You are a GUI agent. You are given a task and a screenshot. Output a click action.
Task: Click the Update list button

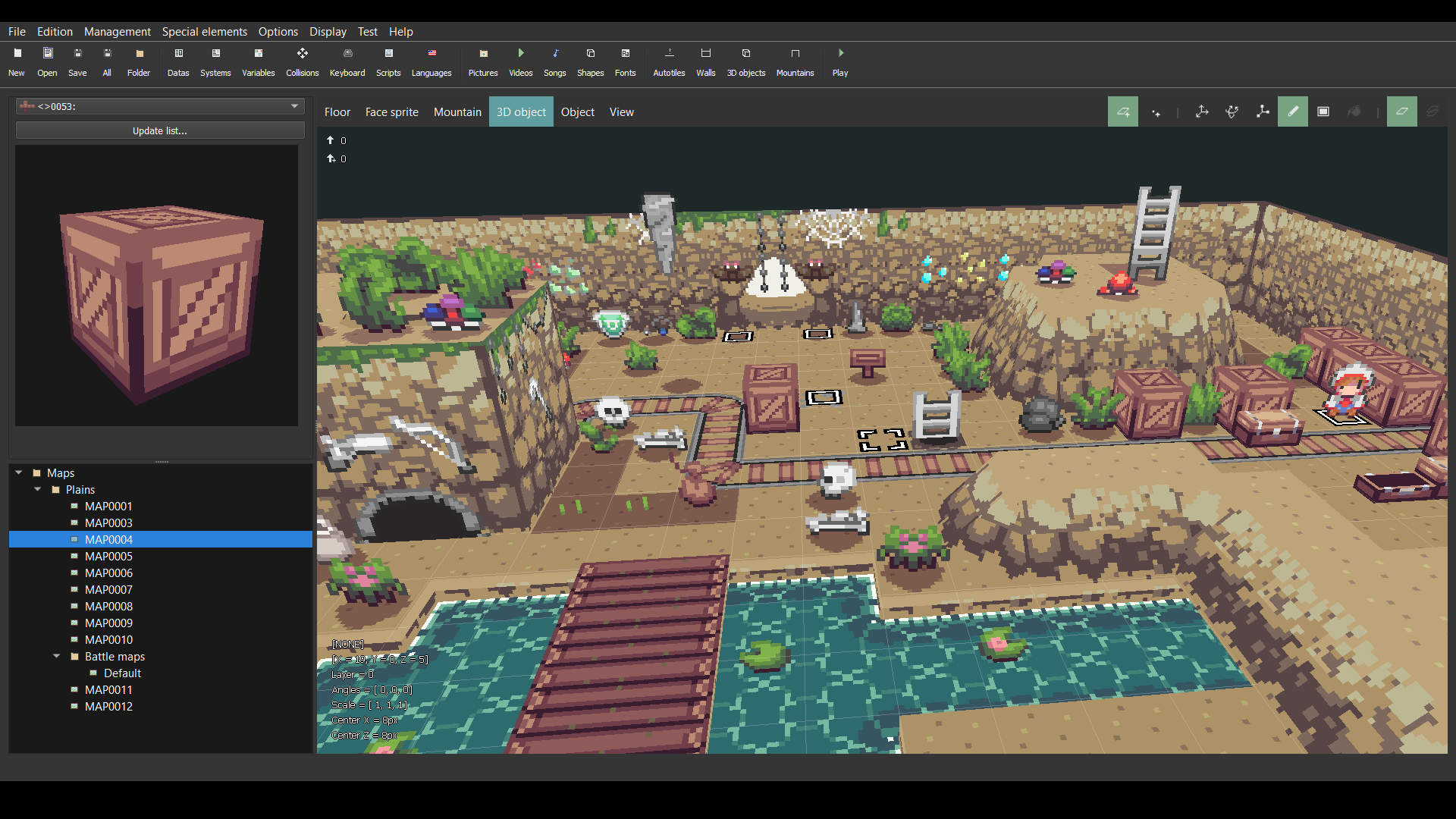pyautogui.click(x=160, y=130)
